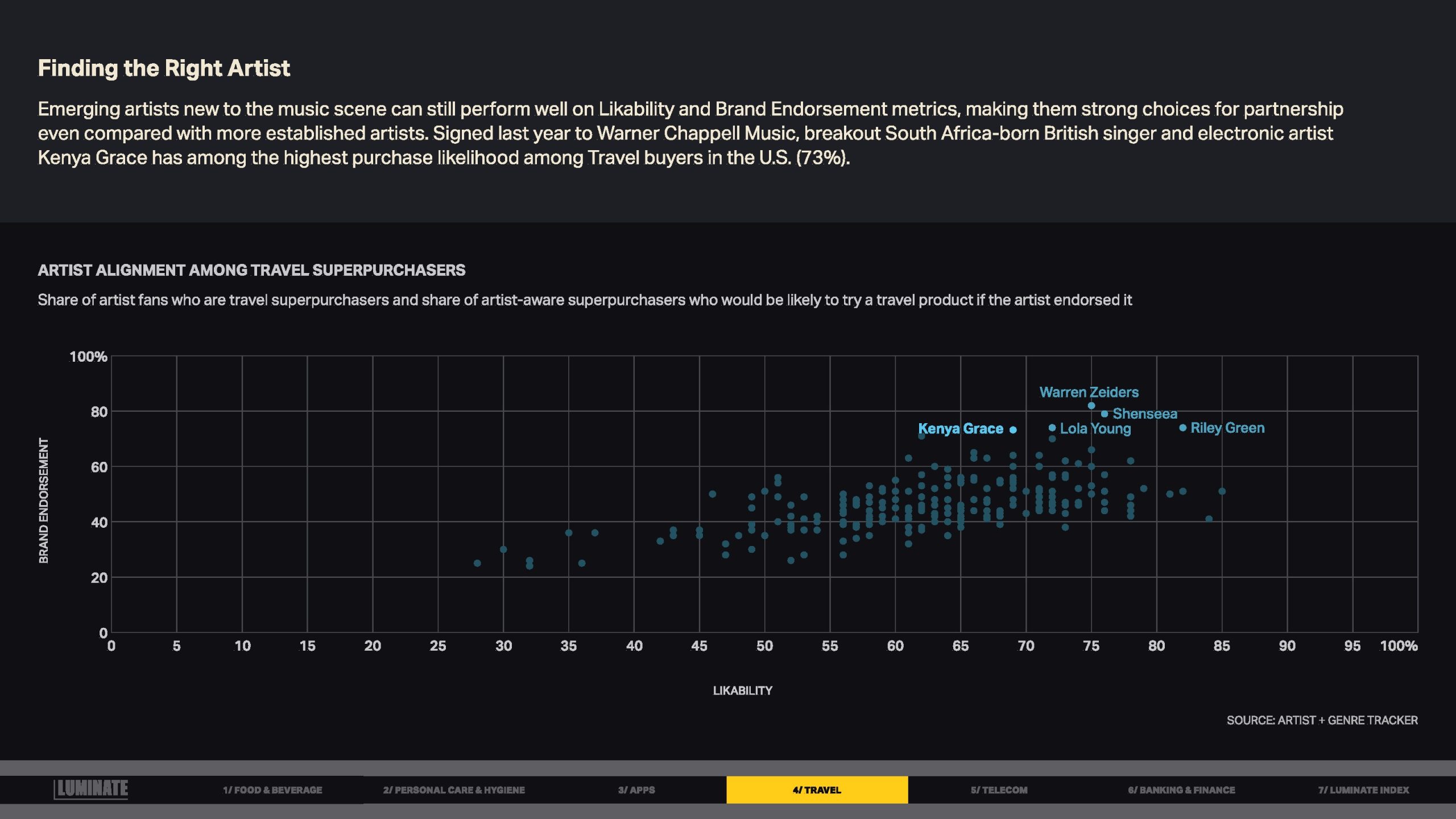Viewport: 1456px width, 819px height.
Task: Switch to the 3/ Apps tab
Action: click(x=636, y=790)
